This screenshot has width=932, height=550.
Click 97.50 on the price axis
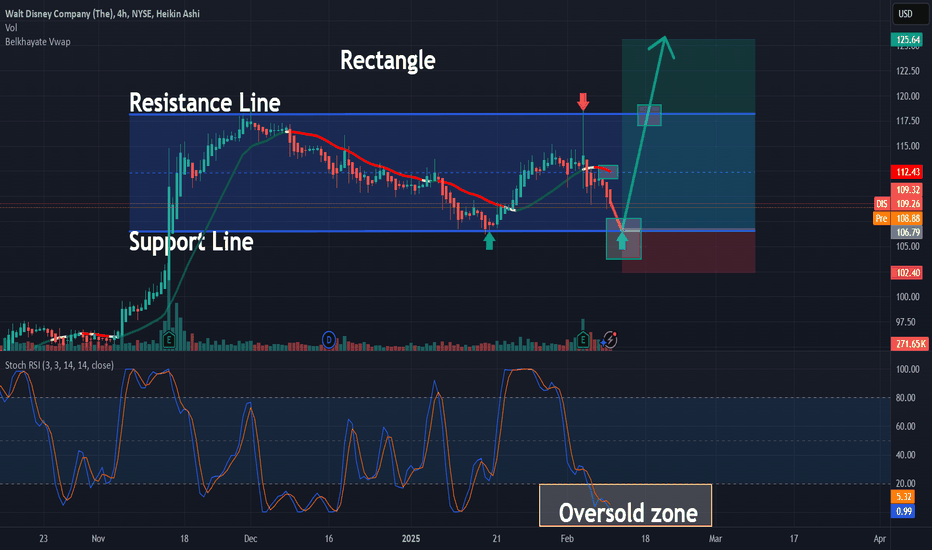905,322
